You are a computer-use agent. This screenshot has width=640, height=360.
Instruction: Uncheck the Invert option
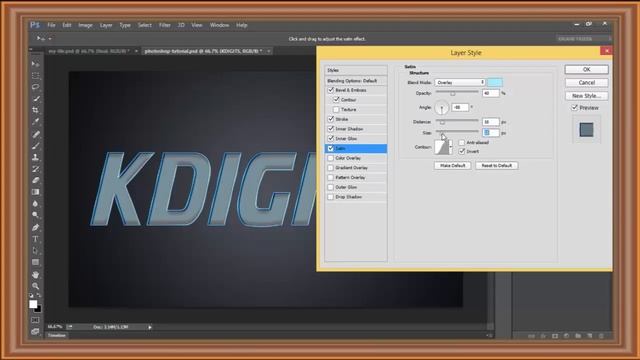coord(462,151)
